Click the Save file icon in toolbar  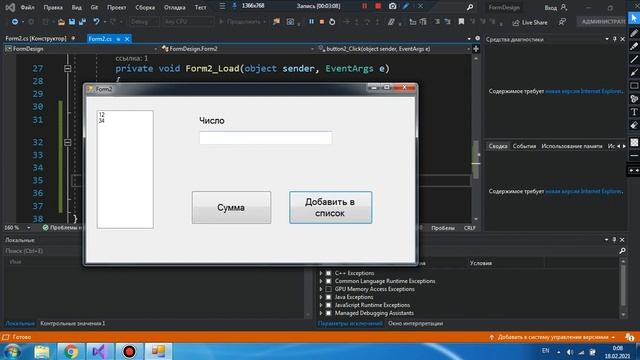(x=72, y=22)
